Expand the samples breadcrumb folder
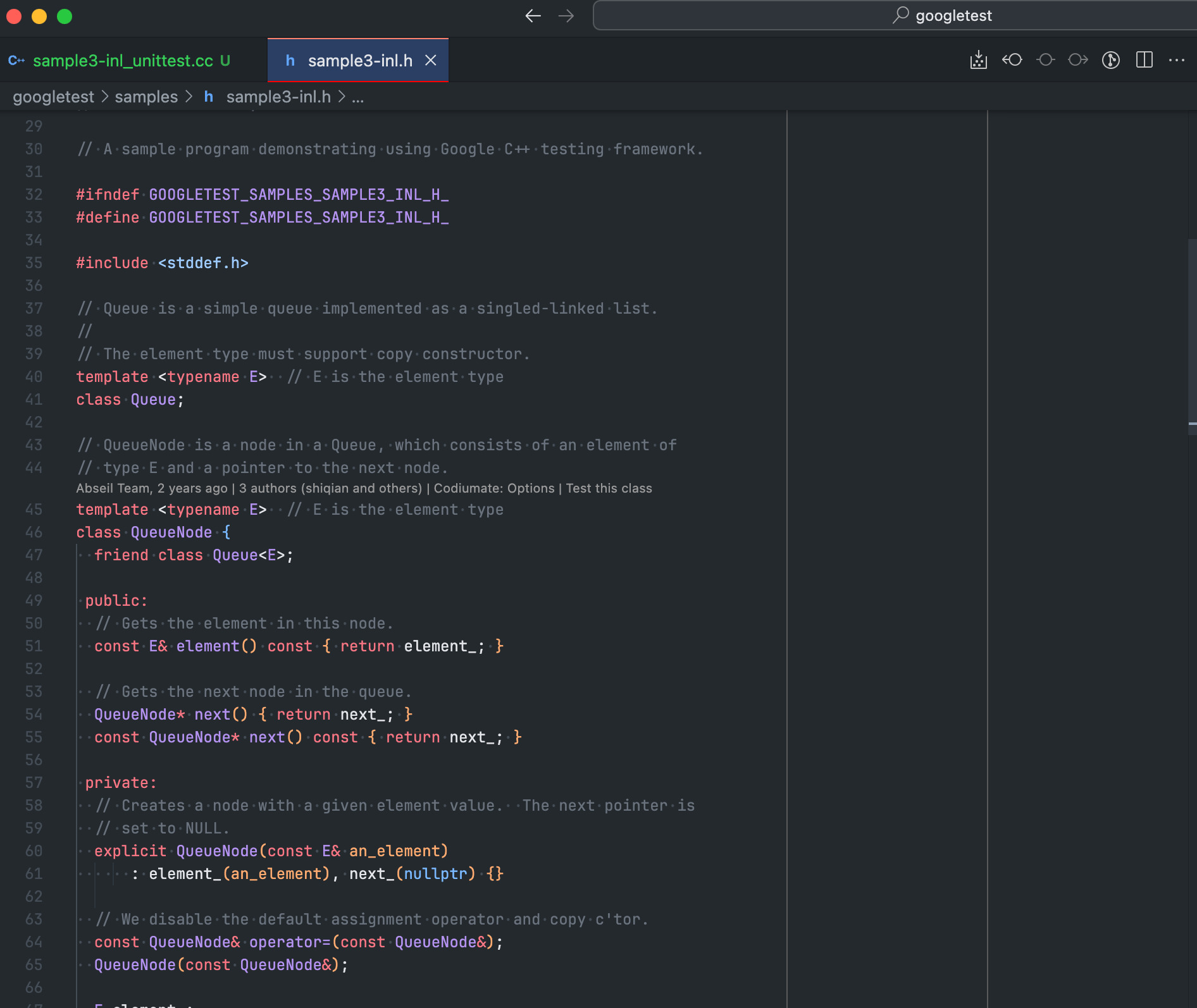The width and height of the screenshot is (1197, 1008). tap(146, 97)
